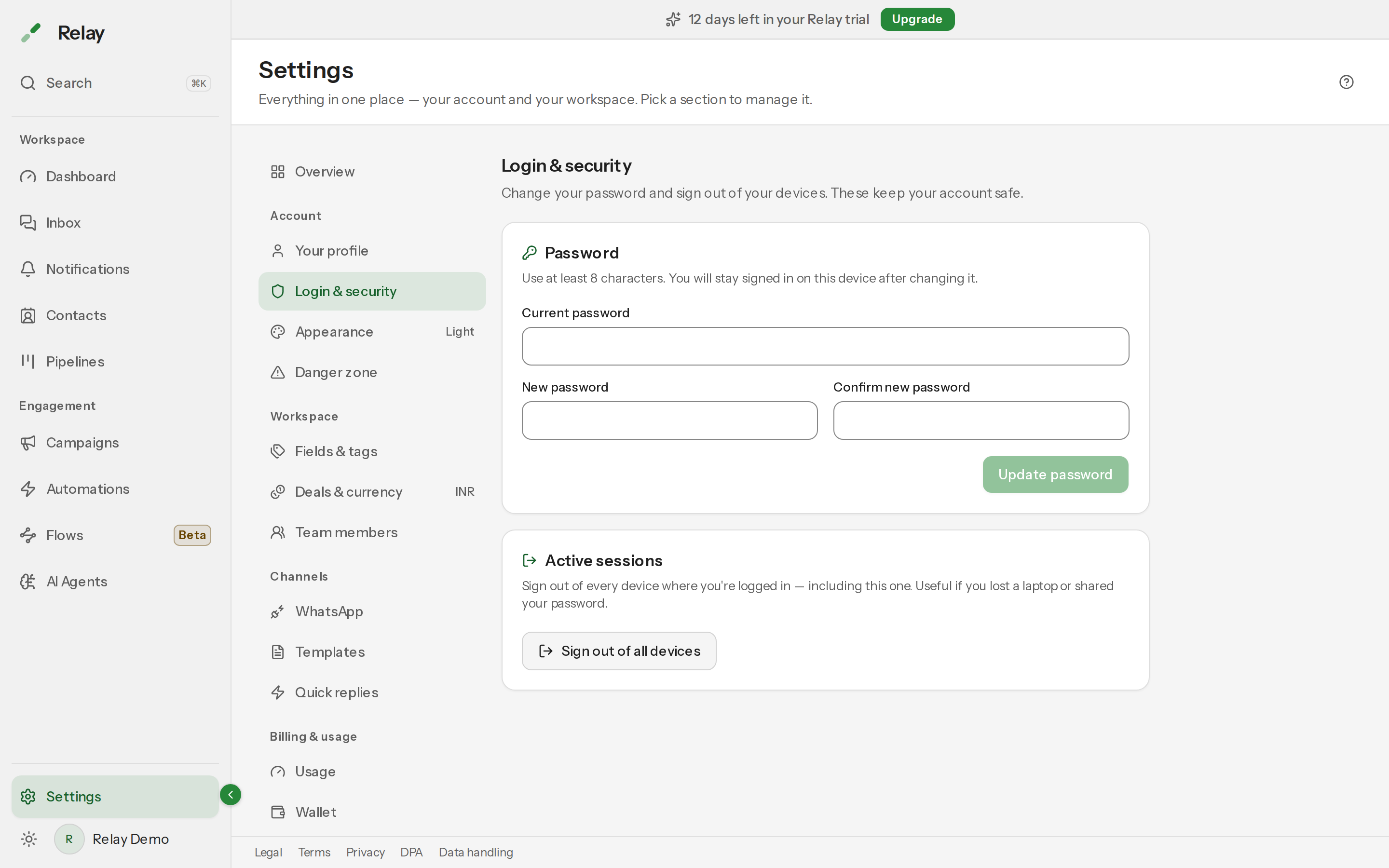
Task: Click the AI Agents brain icon
Action: (x=27, y=582)
